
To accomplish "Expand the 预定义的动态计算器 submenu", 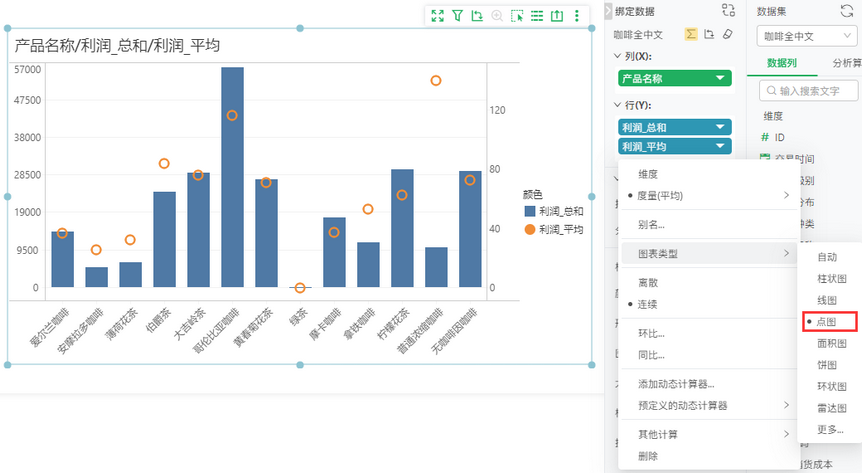I will 786,405.
